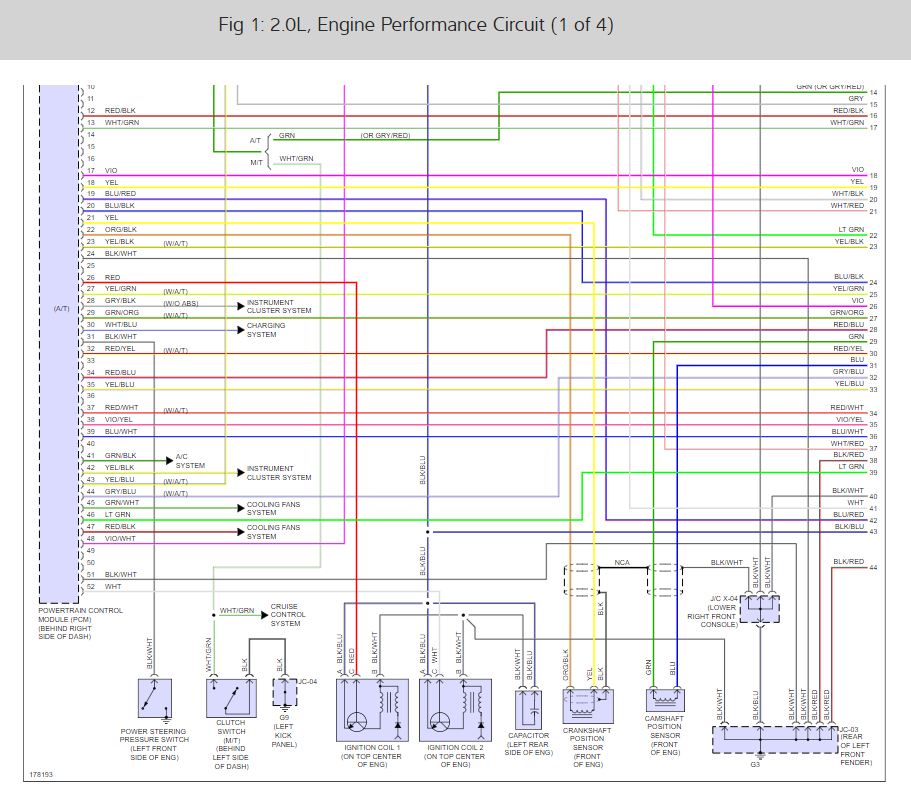
Task: Click the Clutch Switch symbol
Action: [231, 698]
